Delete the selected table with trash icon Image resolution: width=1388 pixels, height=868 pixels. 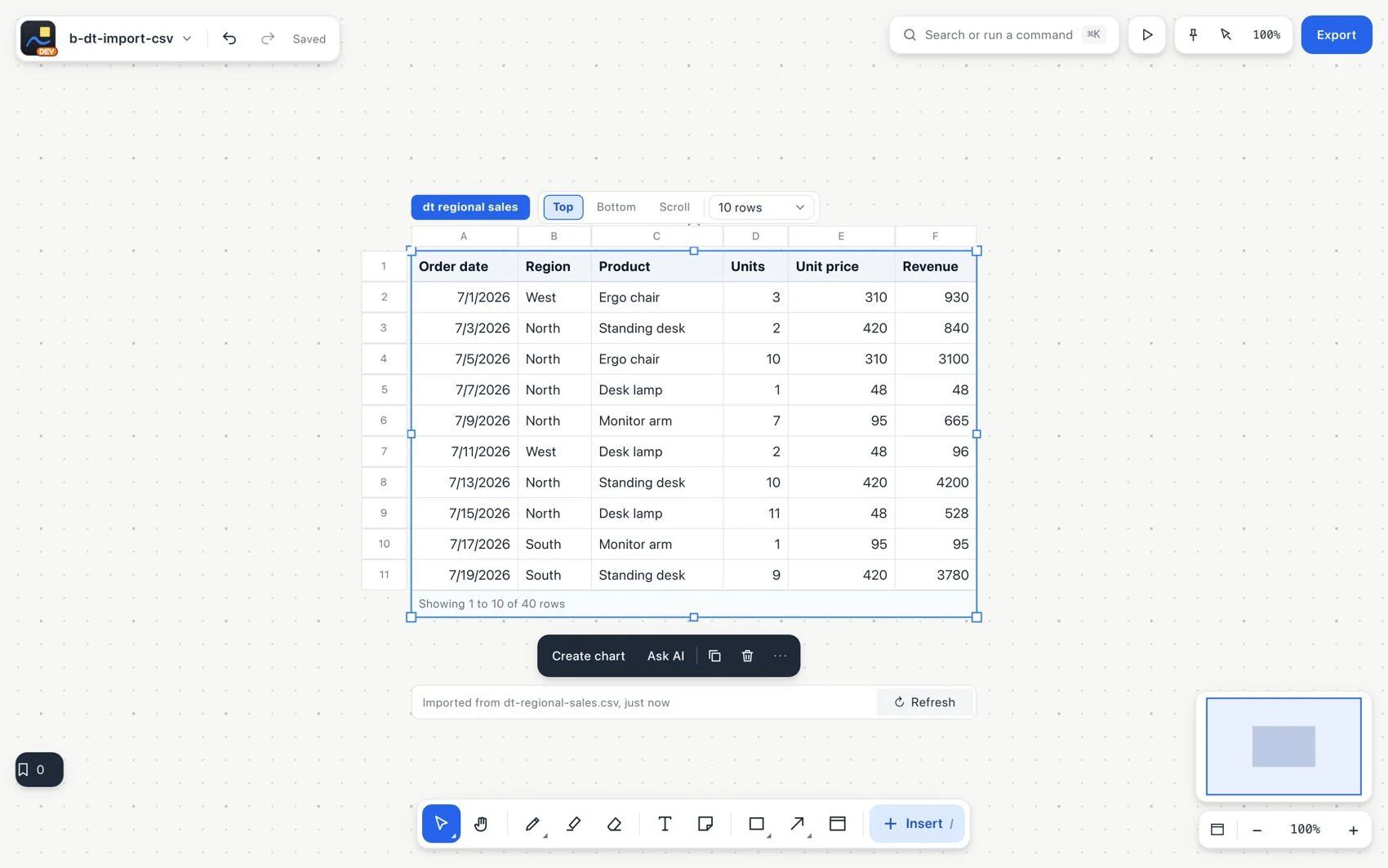tap(747, 656)
